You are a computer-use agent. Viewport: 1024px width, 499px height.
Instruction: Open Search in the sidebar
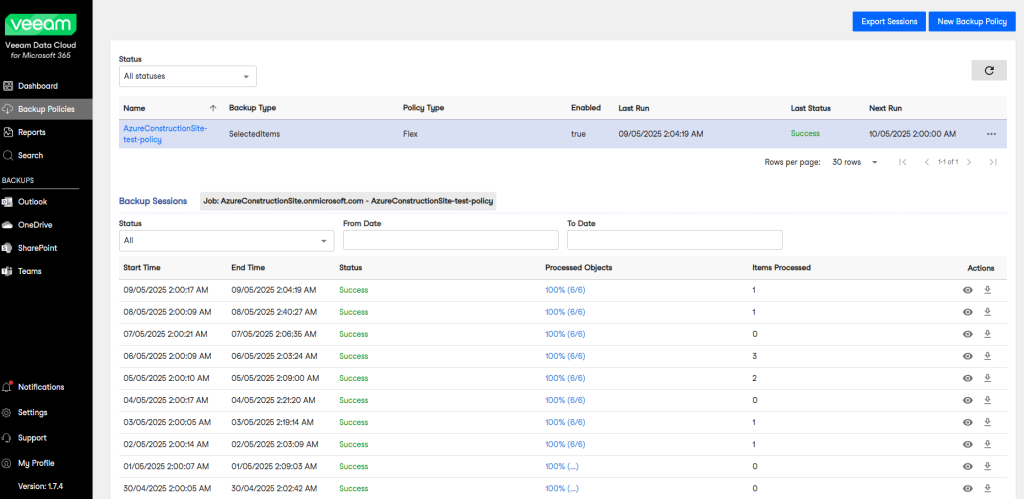30,155
